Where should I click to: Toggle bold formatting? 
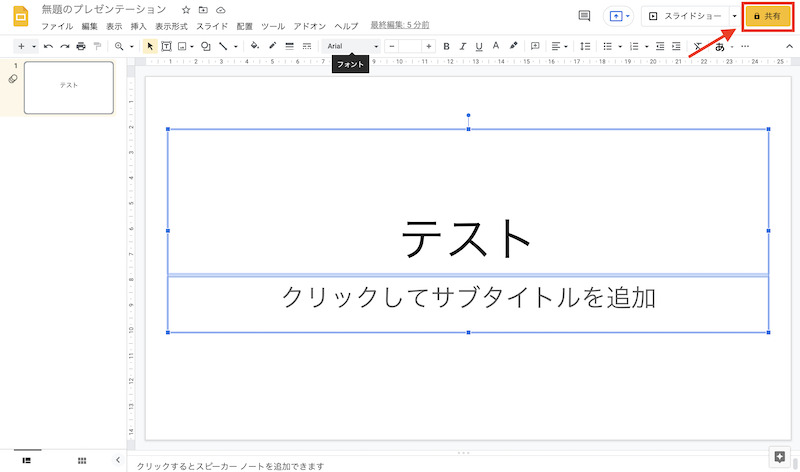(x=446, y=46)
